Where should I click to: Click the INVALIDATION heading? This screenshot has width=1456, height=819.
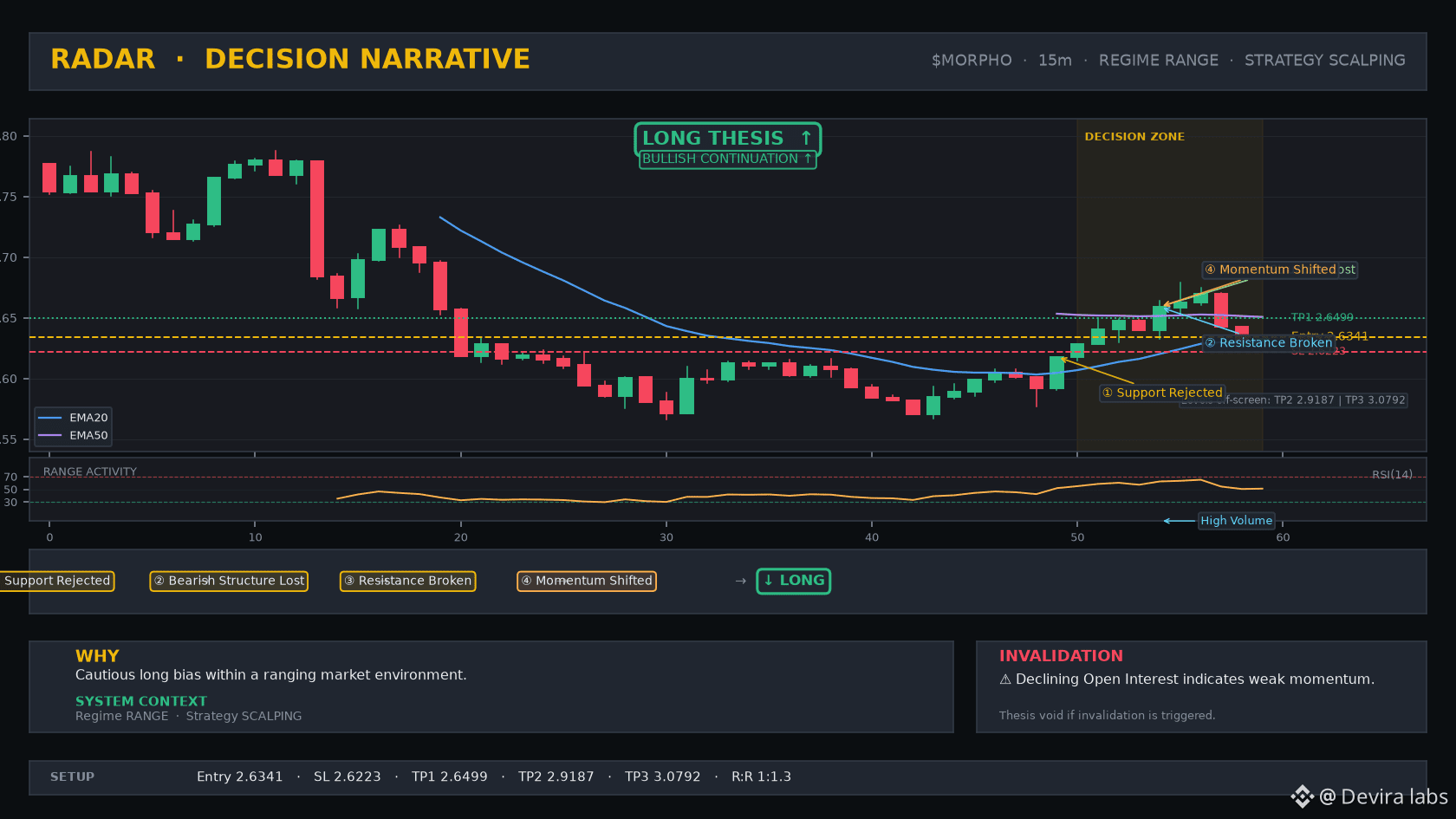coord(1061,656)
